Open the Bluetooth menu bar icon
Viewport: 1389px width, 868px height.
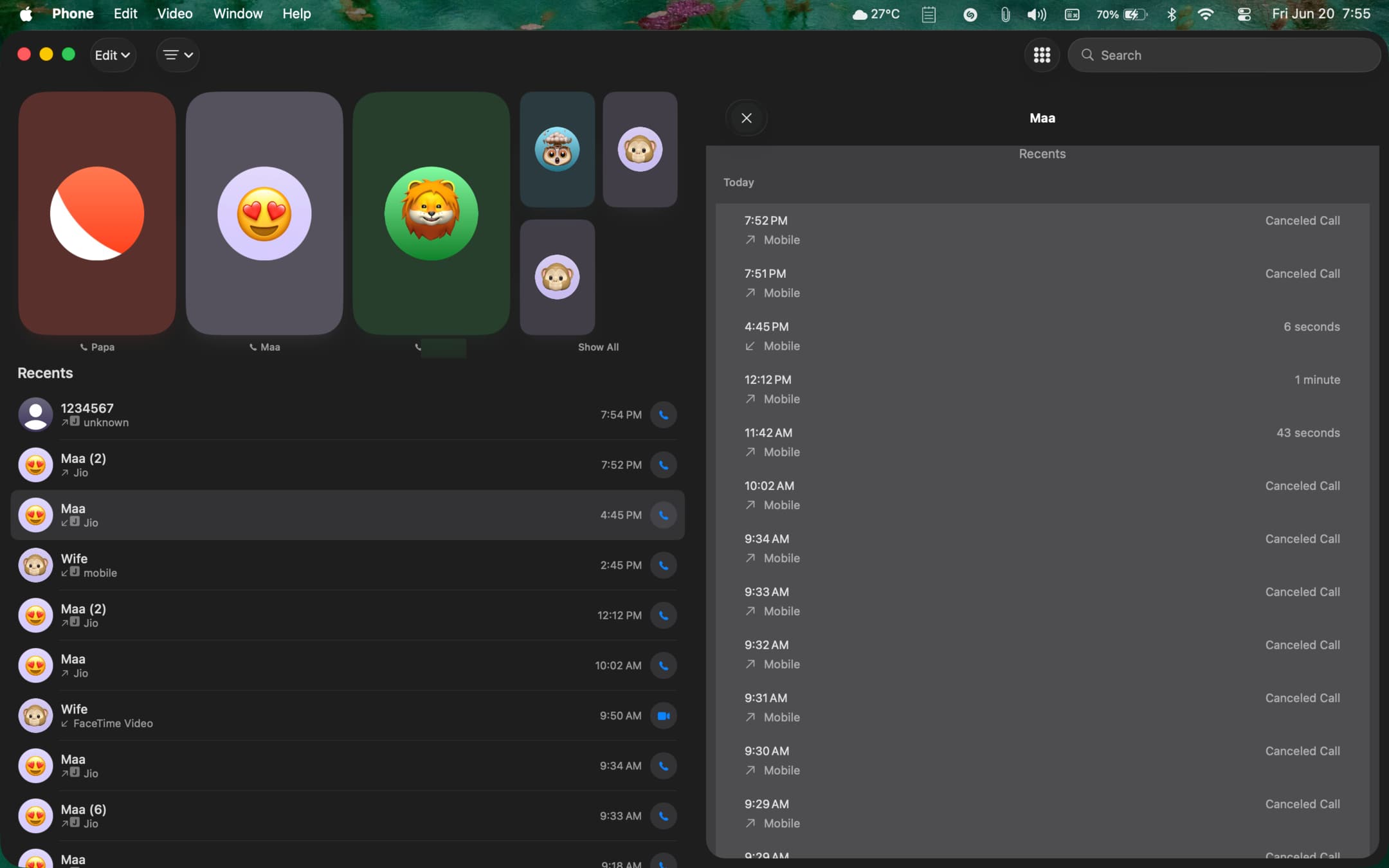pyautogui.click(x=1172, y=14)
